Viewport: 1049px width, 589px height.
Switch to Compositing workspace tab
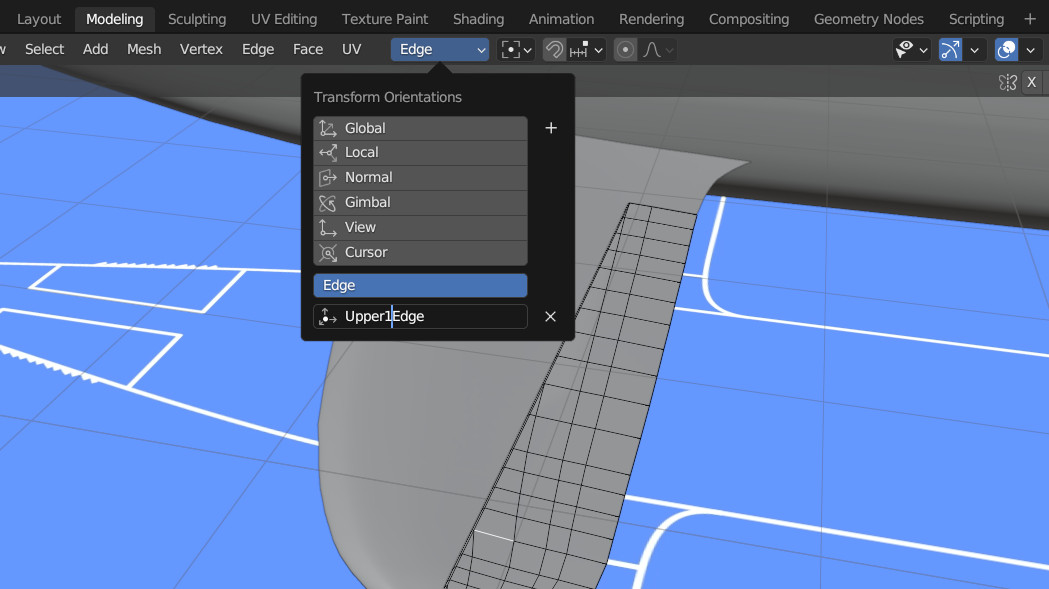click(749, 19)
